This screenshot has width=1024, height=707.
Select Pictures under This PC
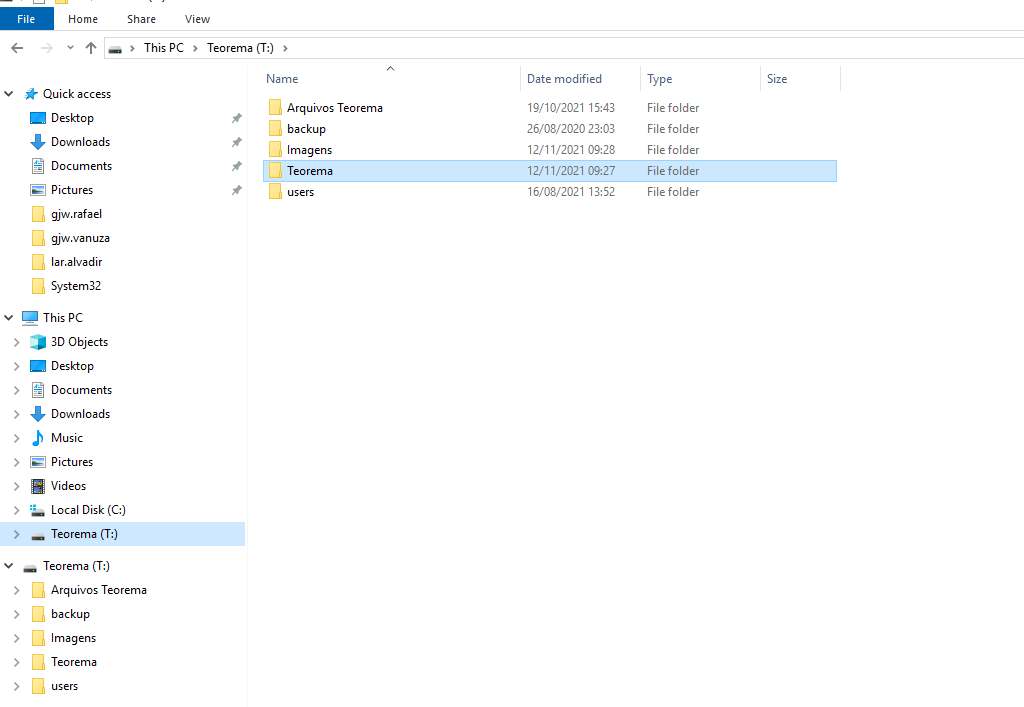tap(72, 462)
